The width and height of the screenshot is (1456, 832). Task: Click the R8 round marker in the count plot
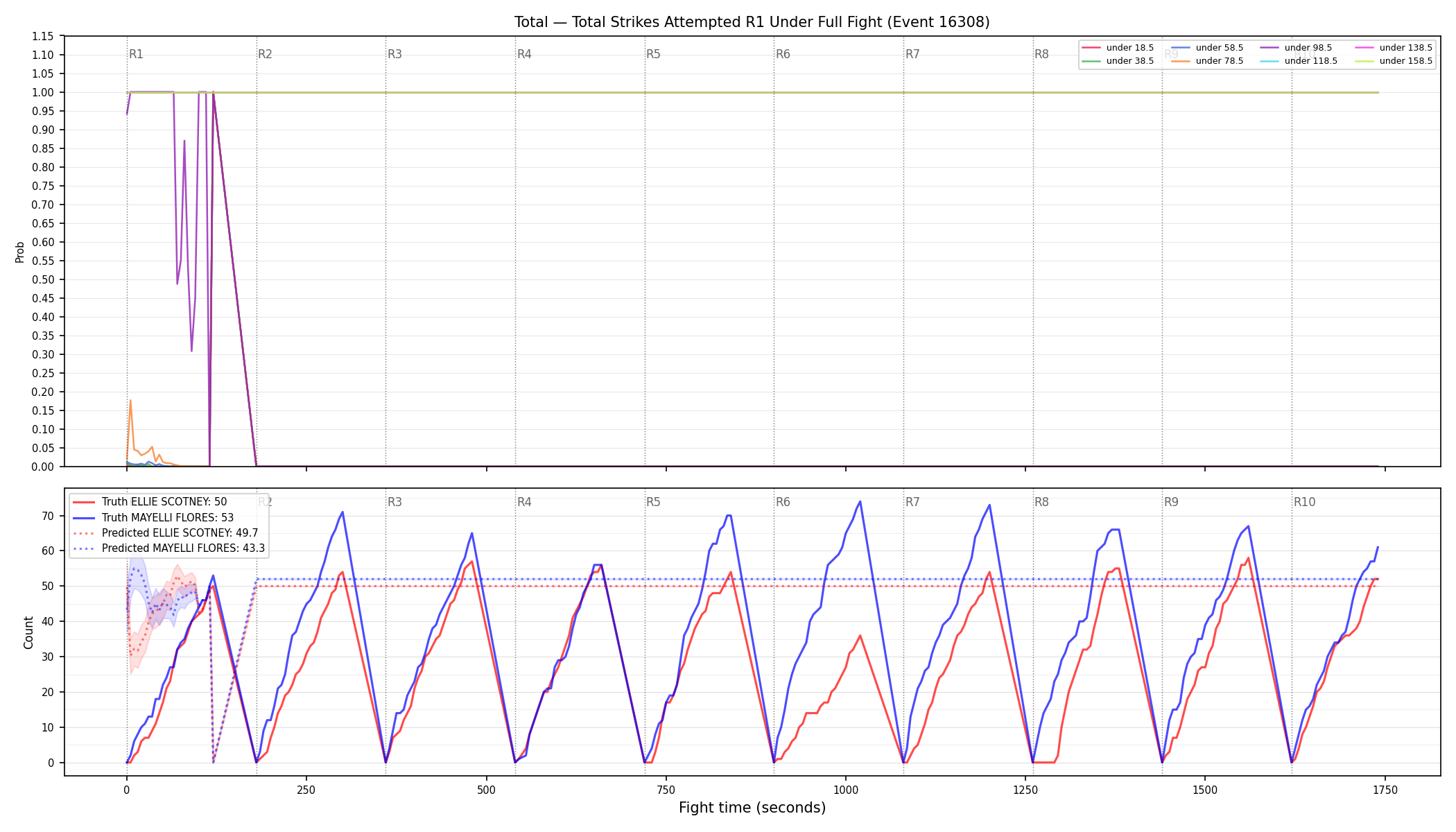coord(1041,502)
